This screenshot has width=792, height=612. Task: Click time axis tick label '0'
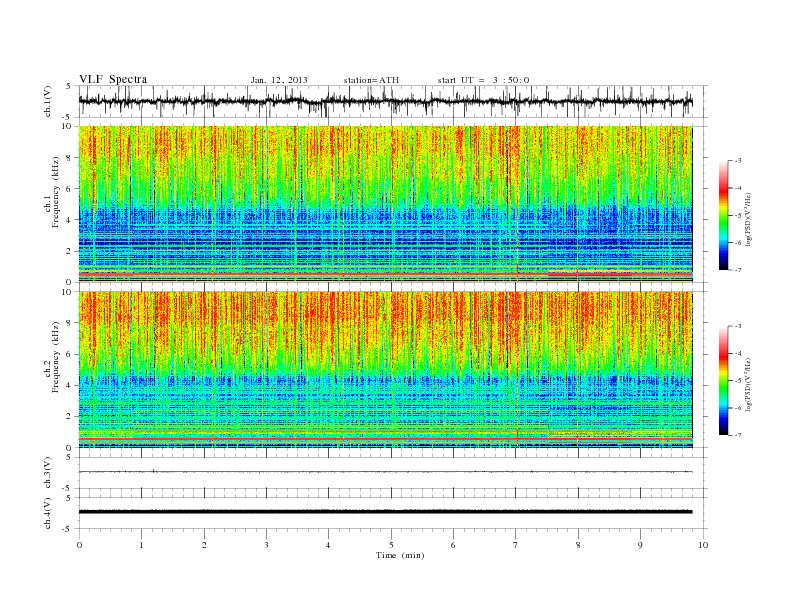click(79, 545)
